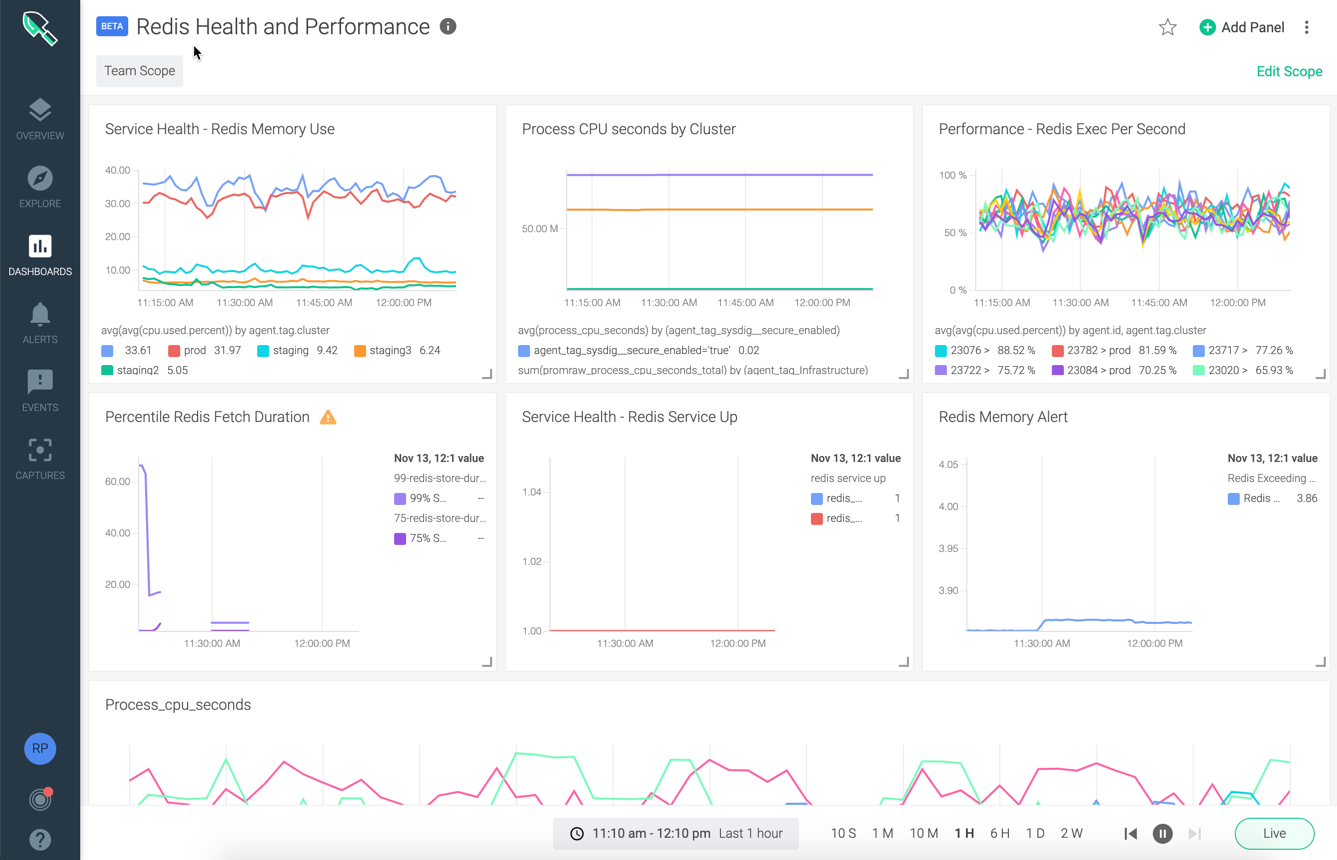Click the resize handle of Redis Exec Per Second panel
Image resolution: width=1337 pixels, height=860 pixels.
tap(1321, 374)
